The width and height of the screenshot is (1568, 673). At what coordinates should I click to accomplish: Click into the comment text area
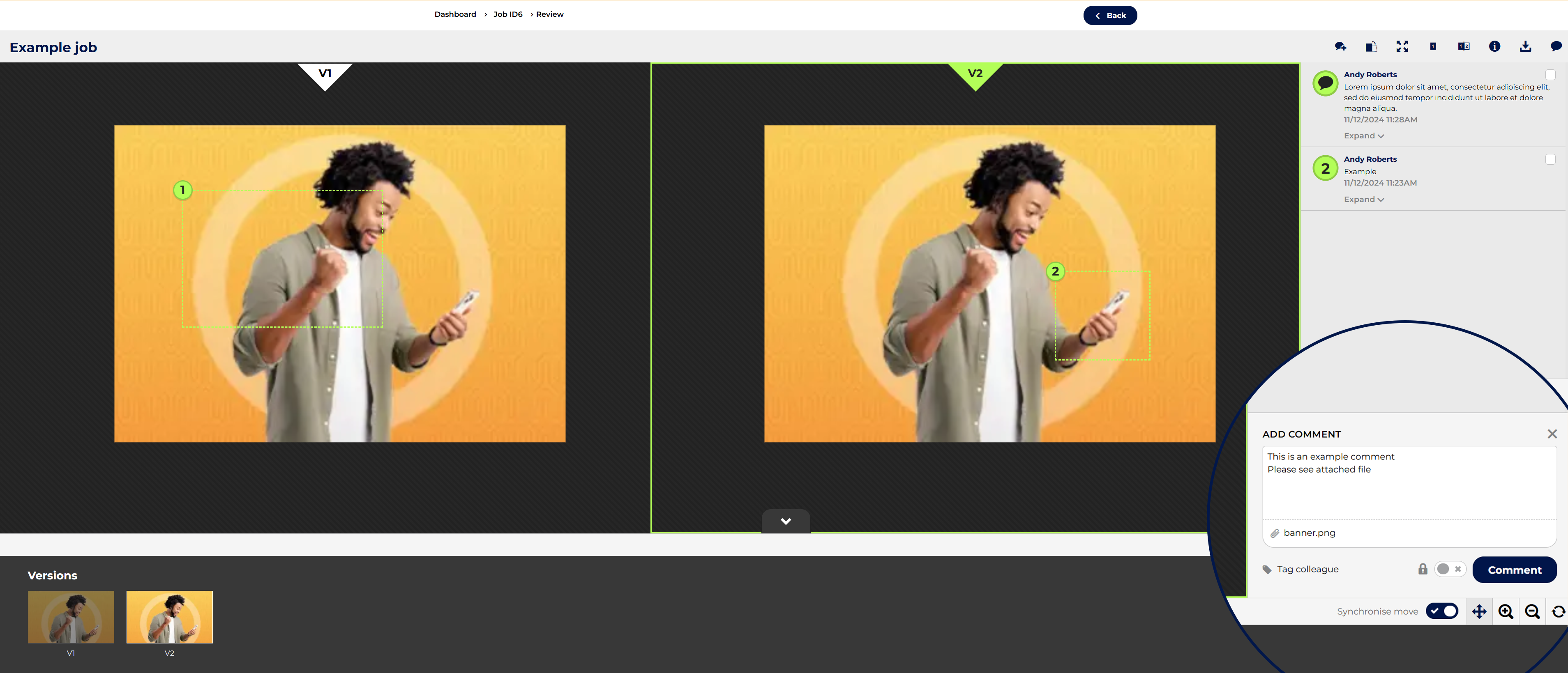(1410, 482)
